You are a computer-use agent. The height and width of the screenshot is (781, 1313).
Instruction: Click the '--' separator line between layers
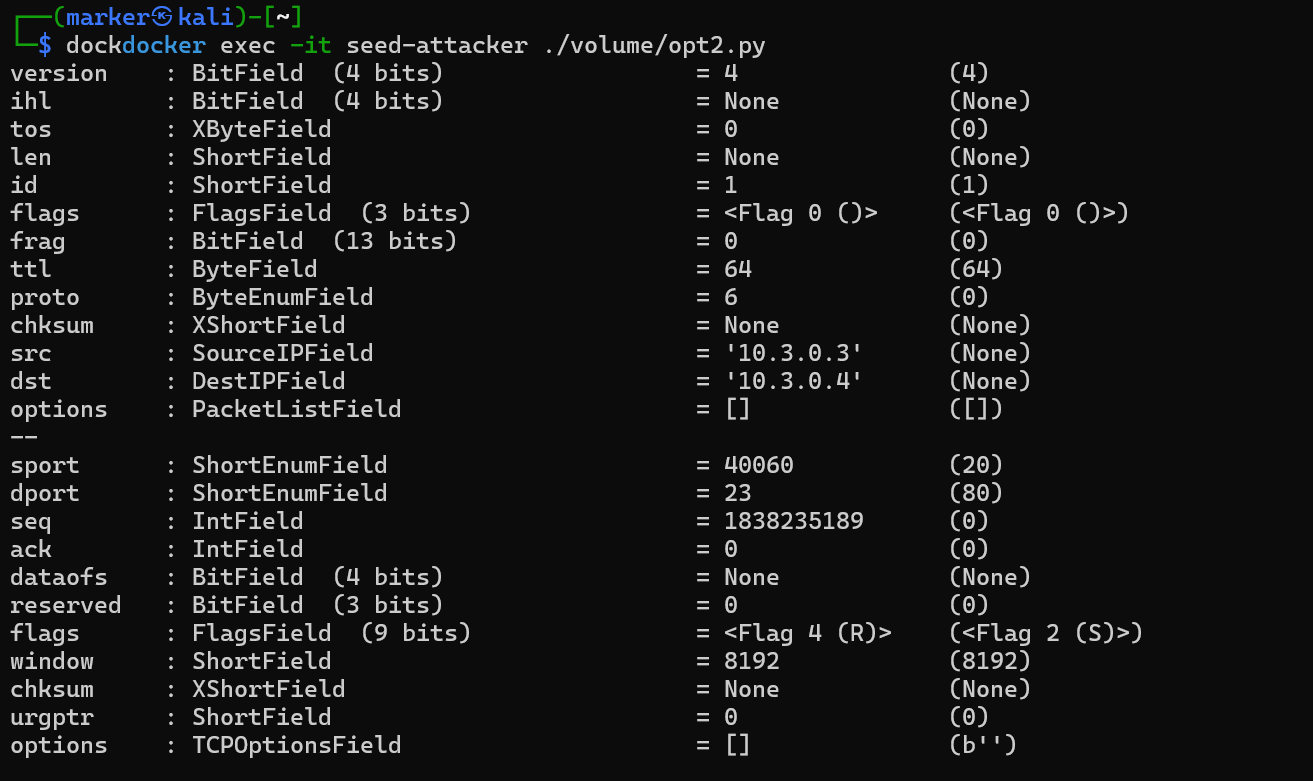tap(24, 437)
